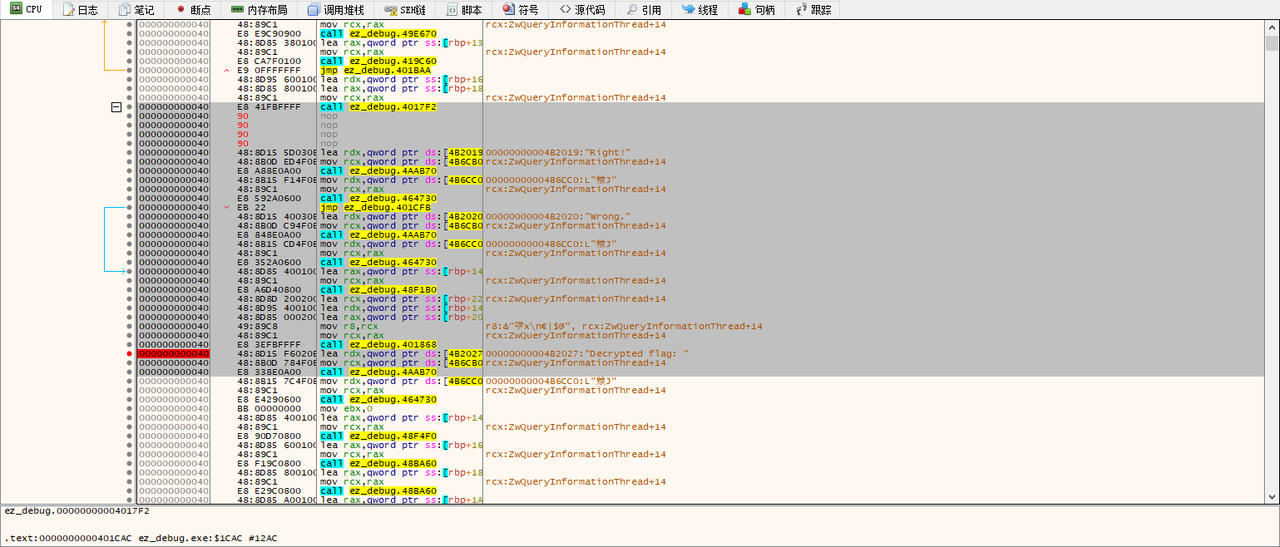Click the first nop instruction row
This screenshot has height=547, width=1280.
pyautogui.click(x=329, y=116)
